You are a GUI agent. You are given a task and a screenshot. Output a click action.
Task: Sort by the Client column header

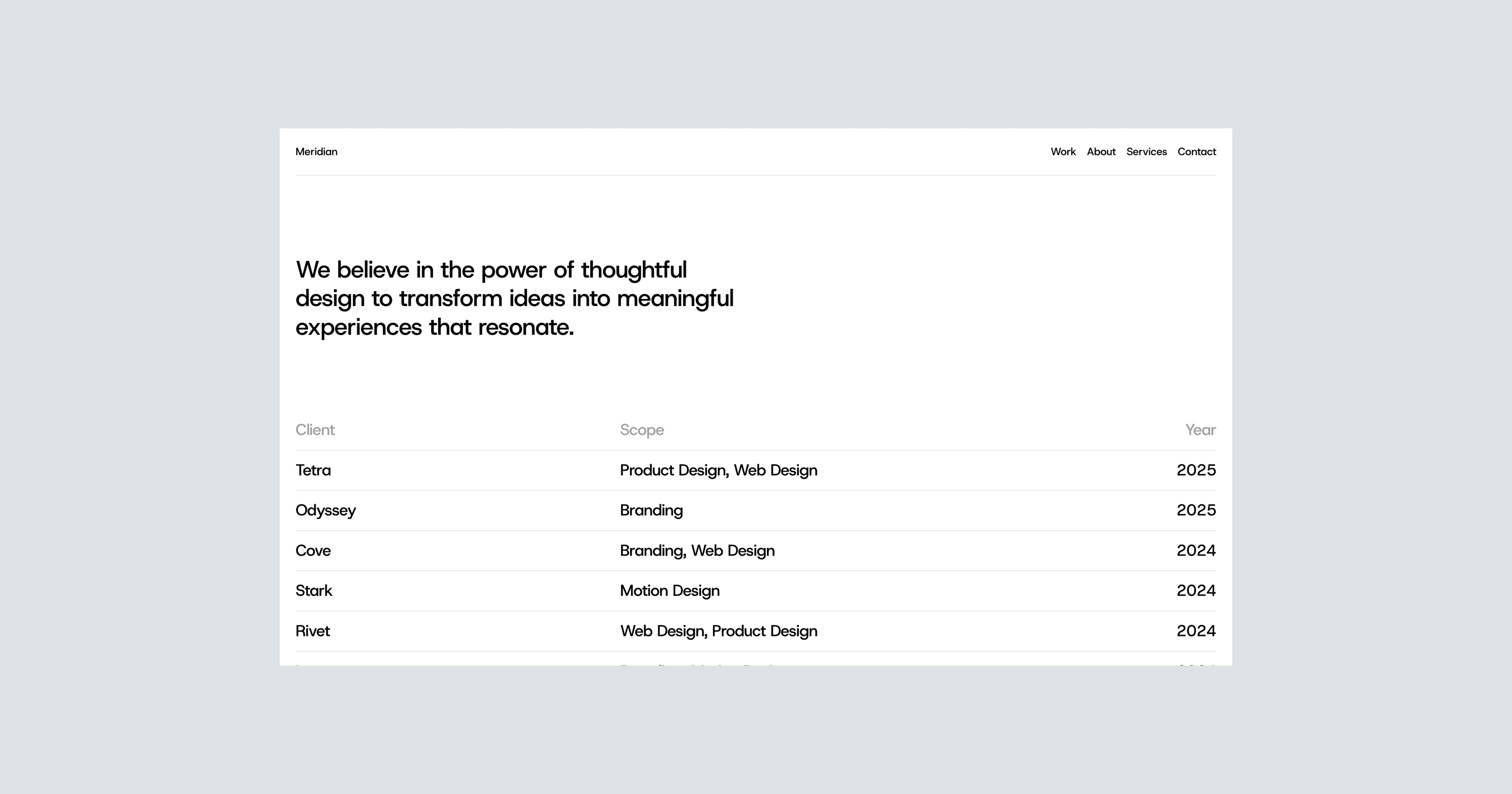315,430
